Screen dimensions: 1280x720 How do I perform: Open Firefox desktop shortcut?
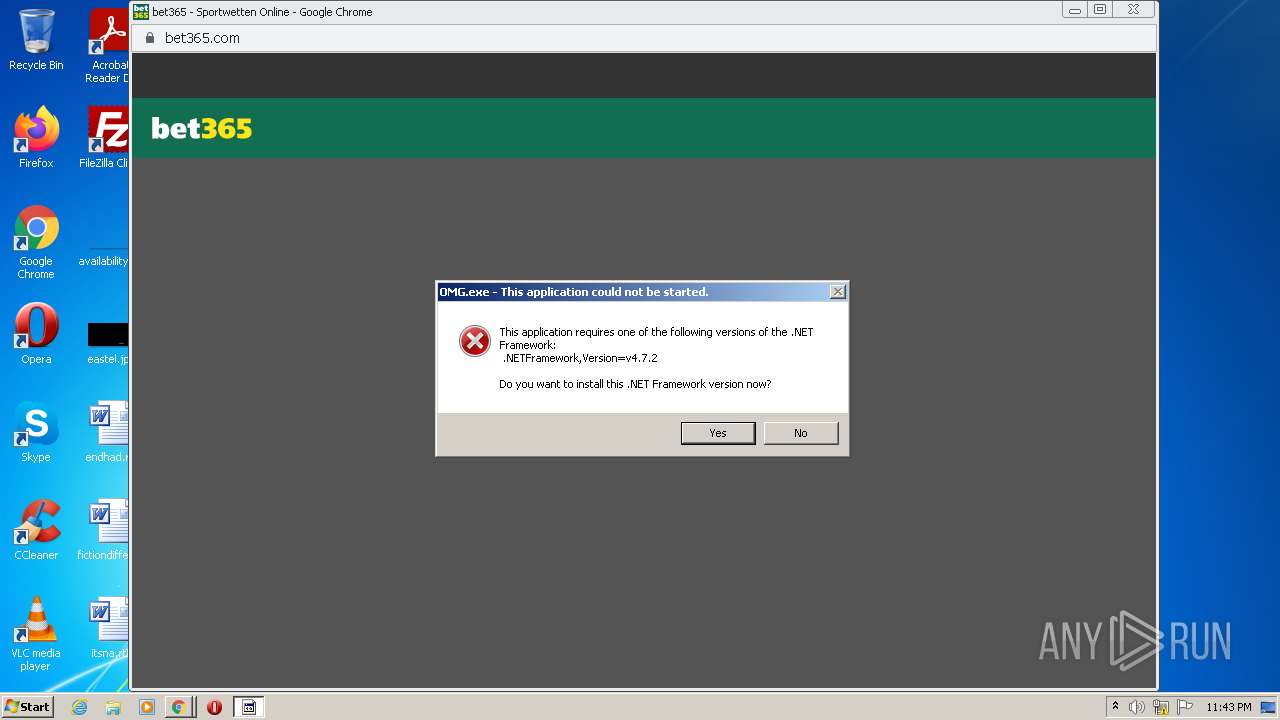pos(36,138)
